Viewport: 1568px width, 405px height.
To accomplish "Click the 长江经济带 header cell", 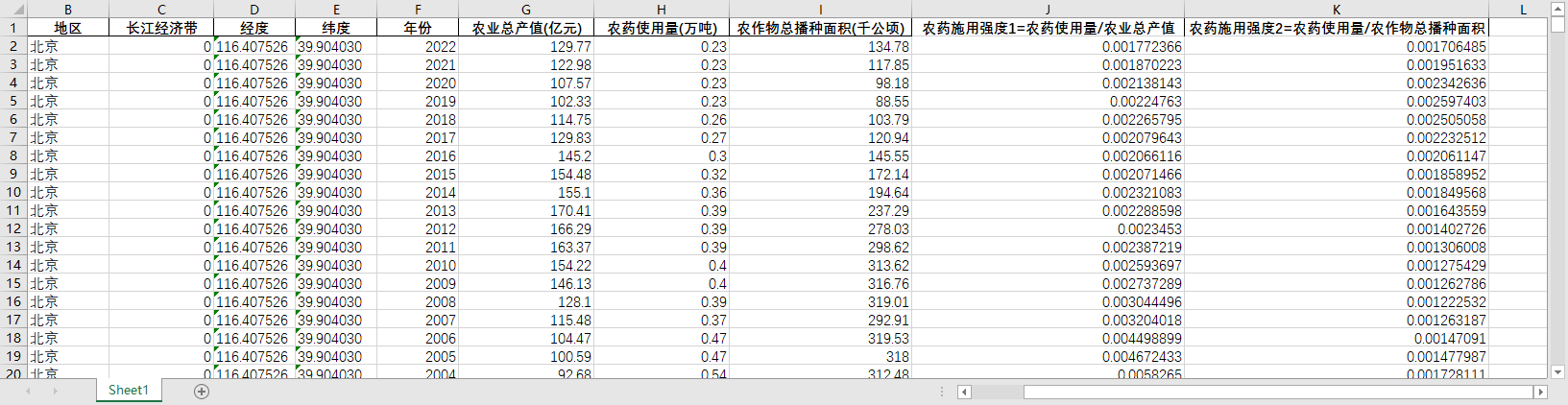I will pos(161,28).
